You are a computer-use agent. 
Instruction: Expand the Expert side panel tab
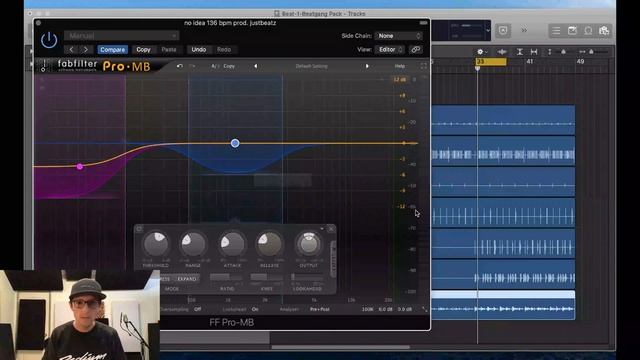click(x=333, y=259)
